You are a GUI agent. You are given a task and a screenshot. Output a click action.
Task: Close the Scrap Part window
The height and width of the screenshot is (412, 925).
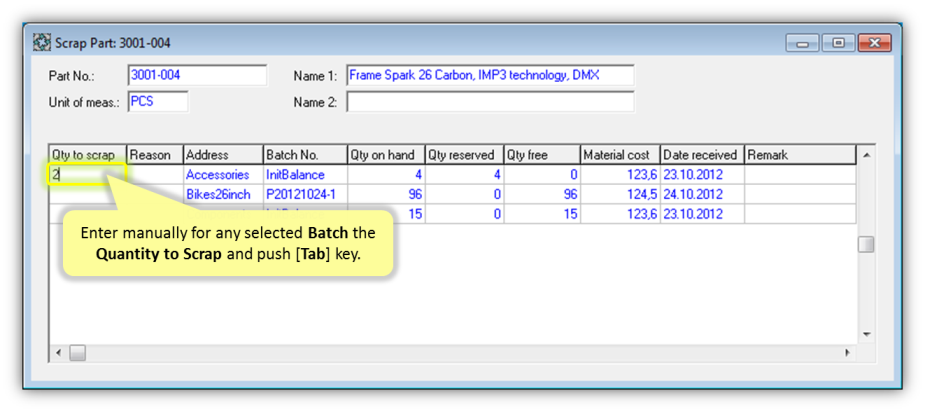(874, 43)
